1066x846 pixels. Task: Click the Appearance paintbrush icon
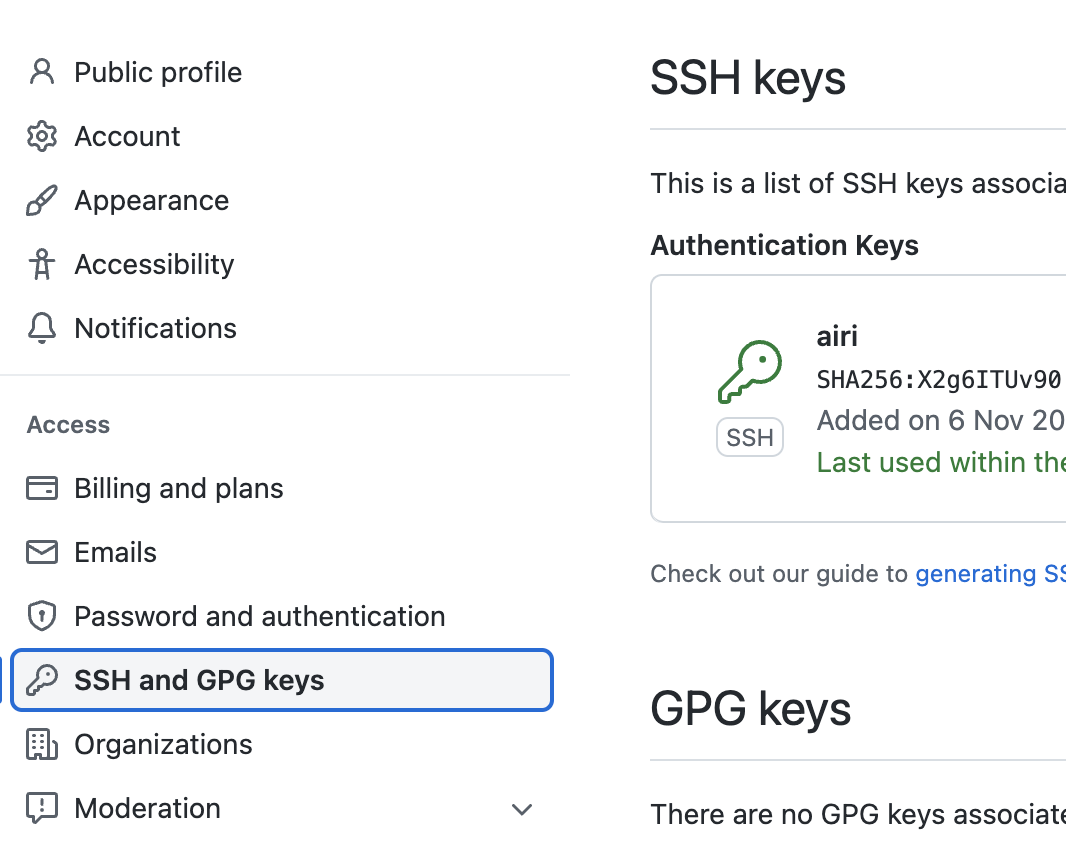click(x=41, y=201)
